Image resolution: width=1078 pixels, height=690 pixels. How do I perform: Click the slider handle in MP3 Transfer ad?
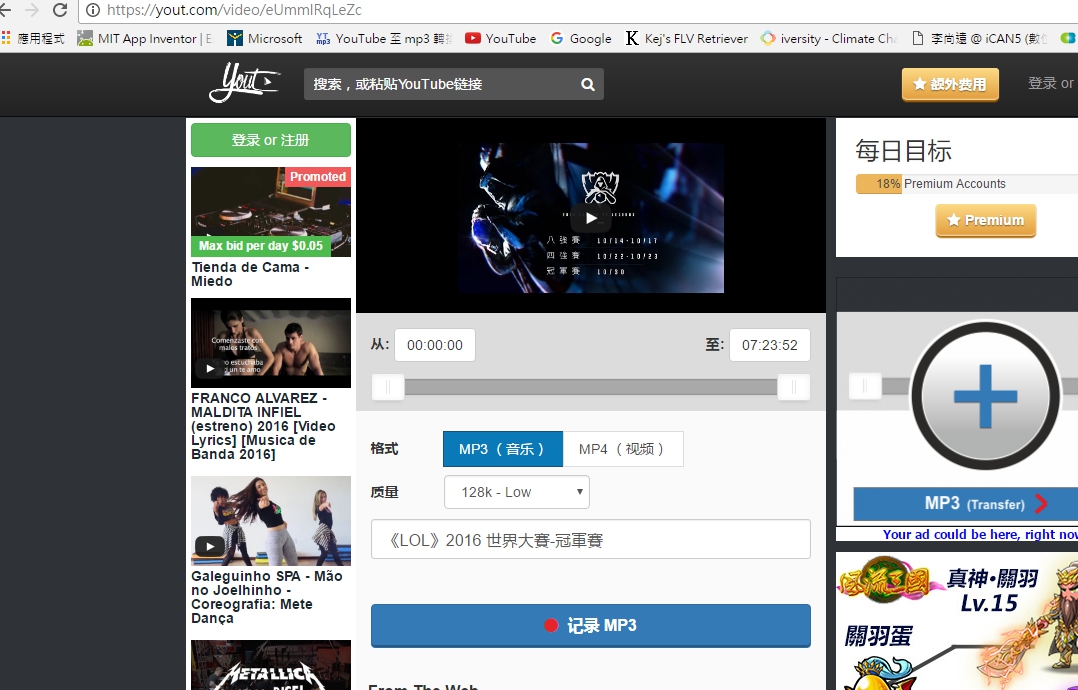click(x=865, y=386)
